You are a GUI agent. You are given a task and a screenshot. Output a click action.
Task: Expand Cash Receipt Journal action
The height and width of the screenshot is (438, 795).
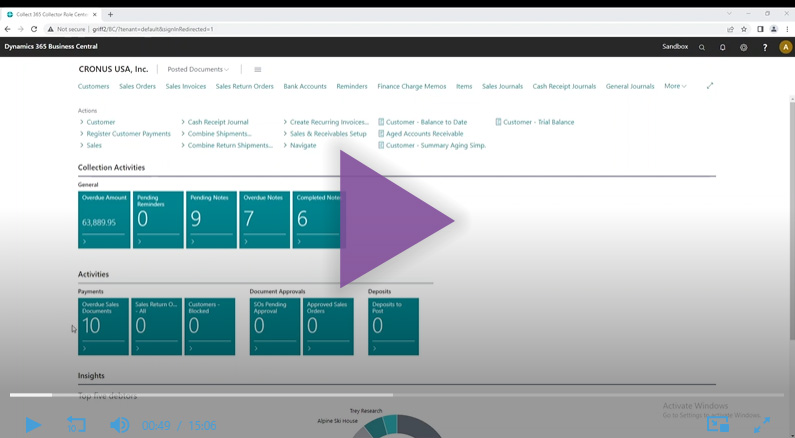[215, 122]
